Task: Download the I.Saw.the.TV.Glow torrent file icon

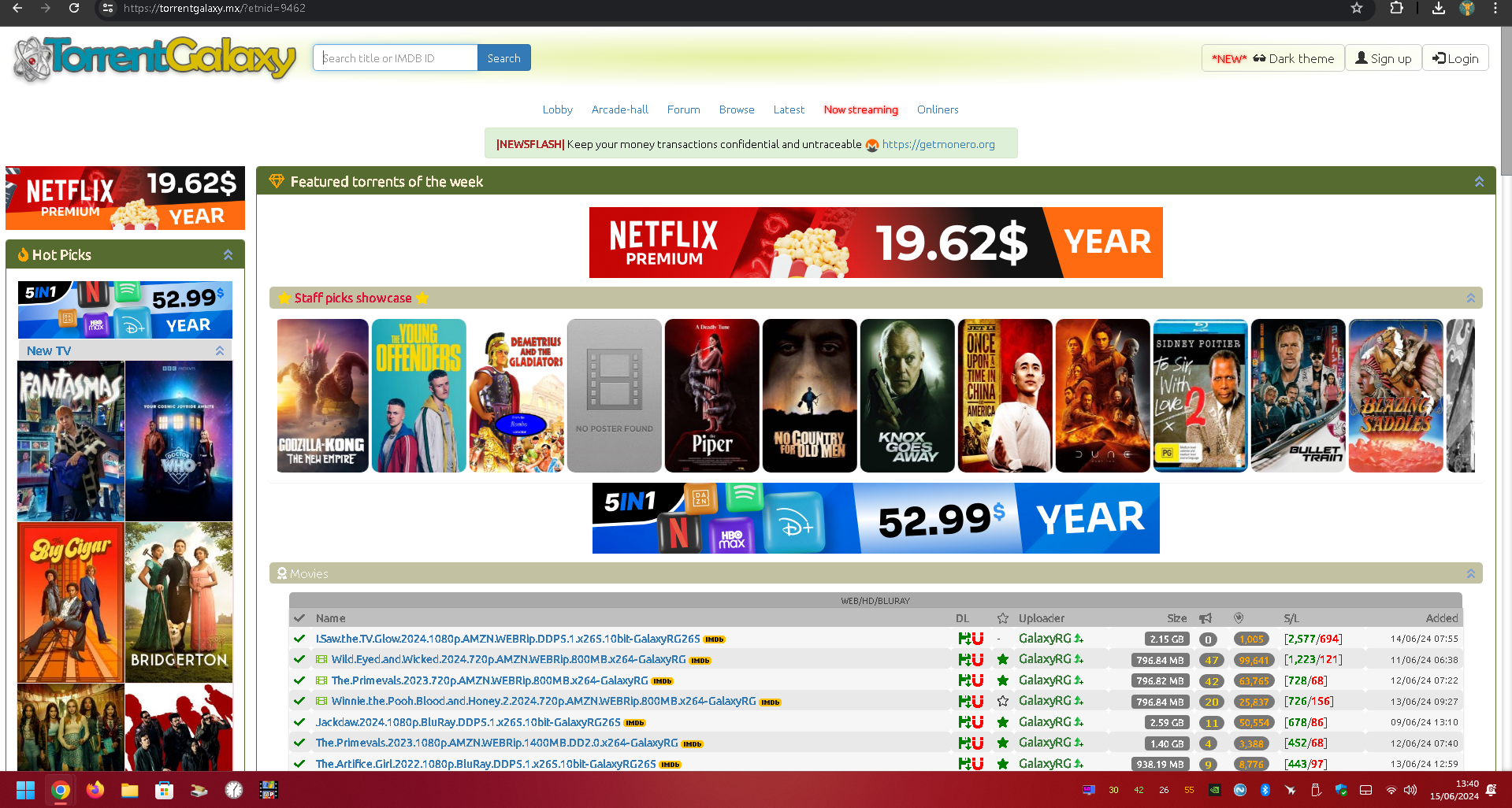Action: [964, 639]
